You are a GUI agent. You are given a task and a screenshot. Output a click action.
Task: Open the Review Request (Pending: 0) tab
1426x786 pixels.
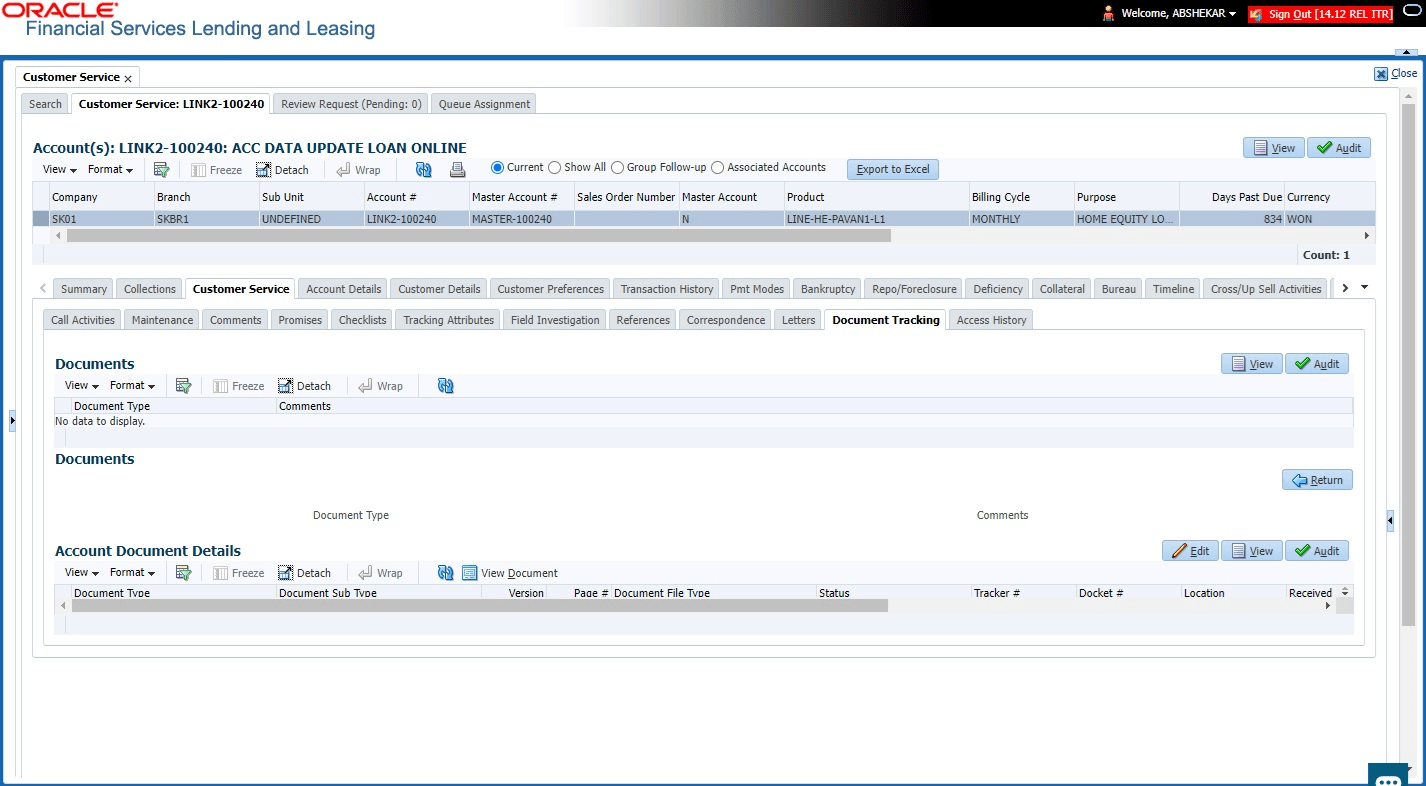click(x=351, y=104)
